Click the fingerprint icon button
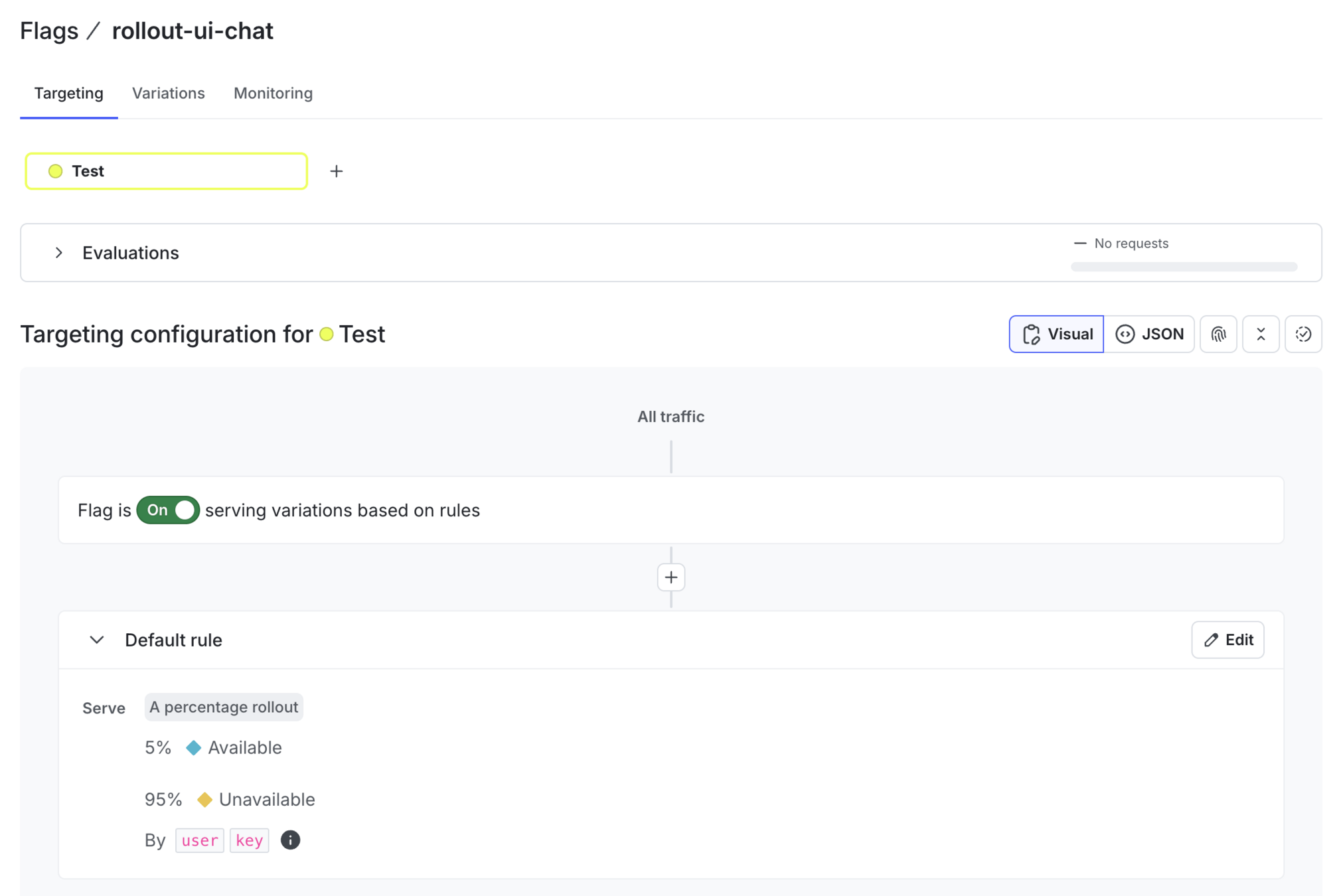1339x896 pixels. pyautogui.click(x=1218, y=334)
